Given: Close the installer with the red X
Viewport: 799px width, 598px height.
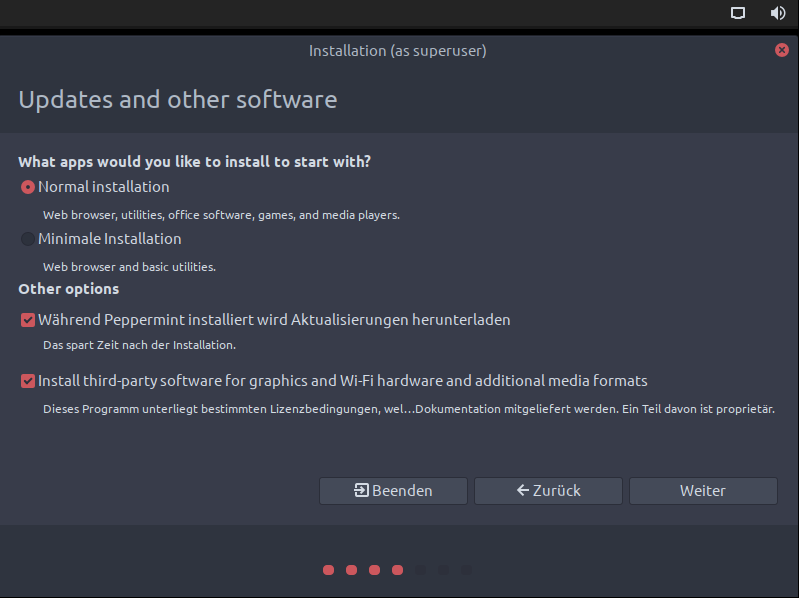Looking at the screenshot, I should pos(782,50).
